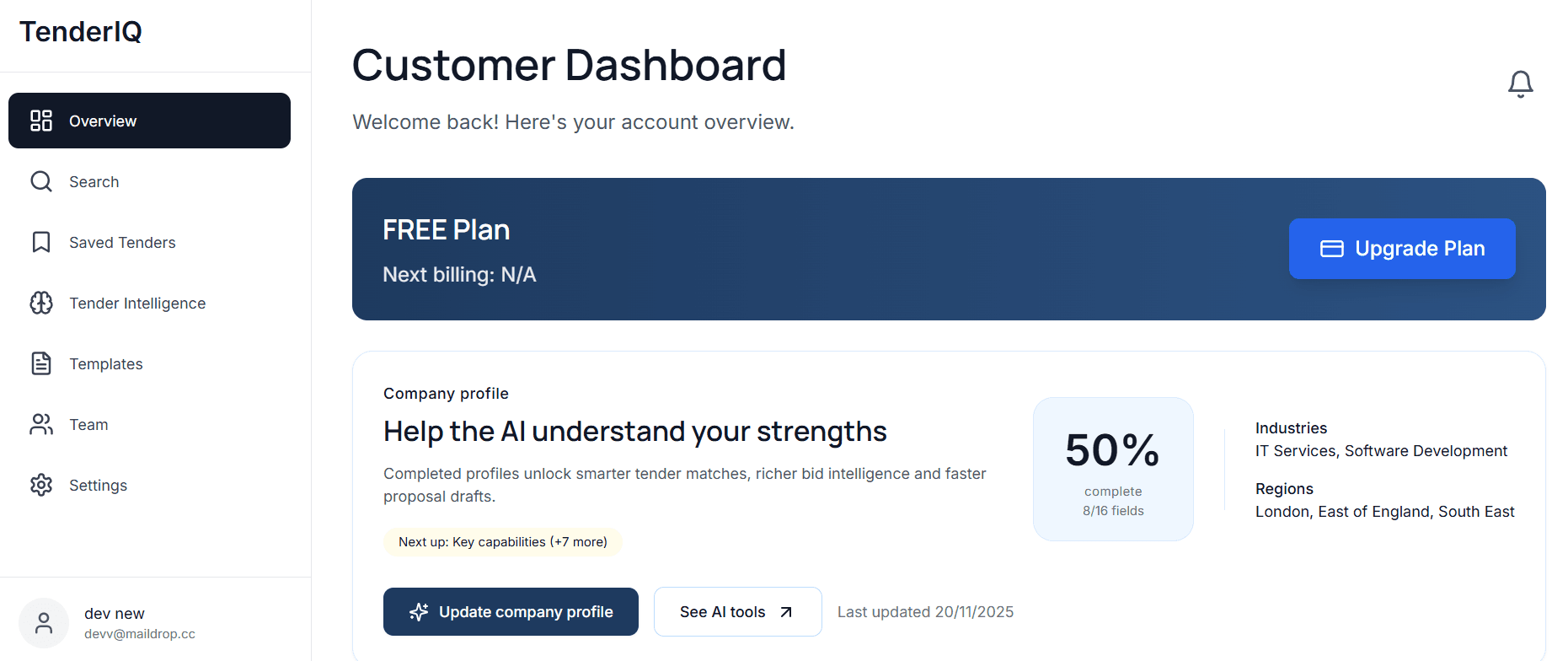This screenshot has width=1568, height=661.
Task: Click the notification bell icon
Action: (1520, 83)
